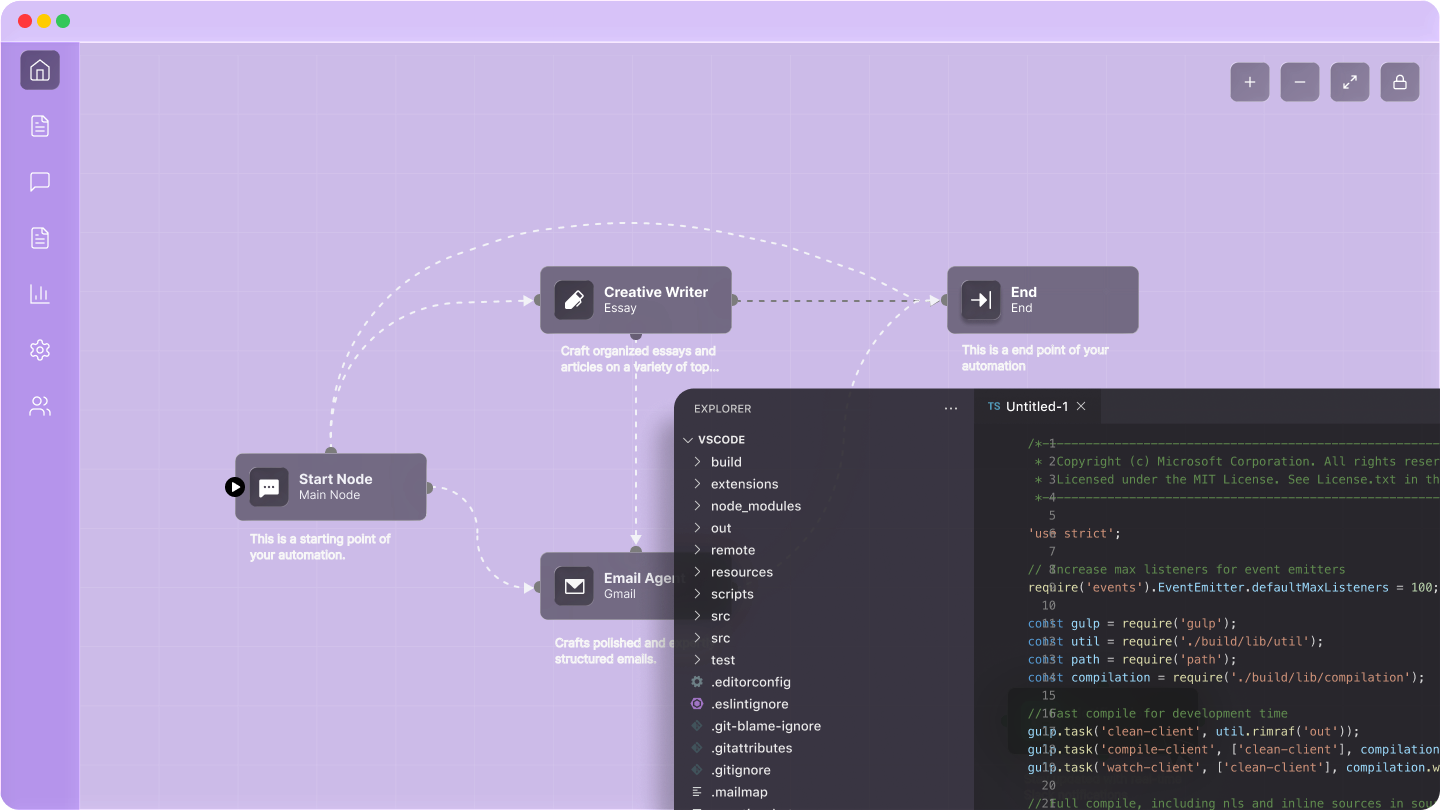Zoom in with the plus button
The image size is (1440, 810).
click(x=1250, y=82)
